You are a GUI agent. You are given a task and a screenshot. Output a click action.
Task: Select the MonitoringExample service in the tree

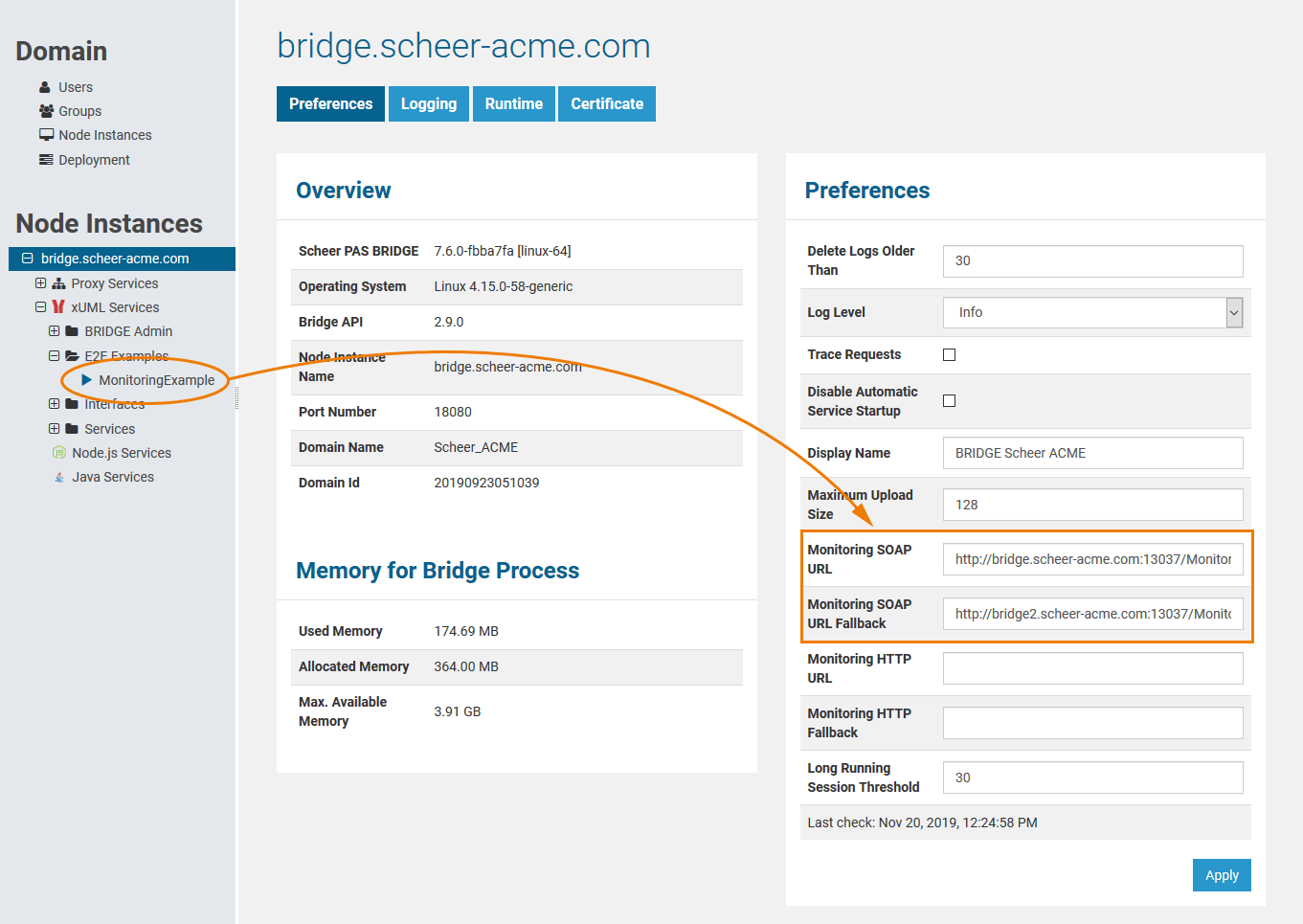point(158,380)
